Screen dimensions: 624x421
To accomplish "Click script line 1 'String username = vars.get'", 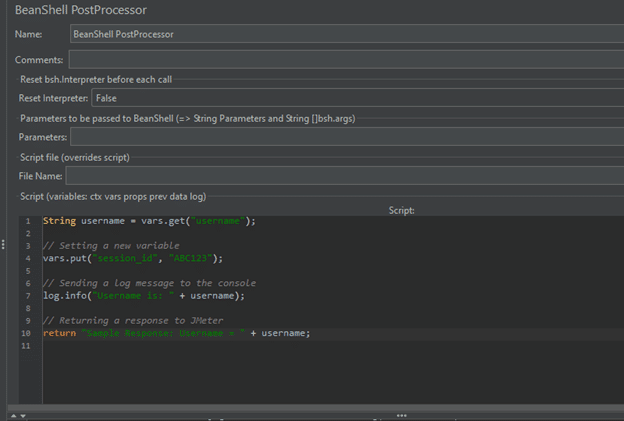I will [149, 221].
